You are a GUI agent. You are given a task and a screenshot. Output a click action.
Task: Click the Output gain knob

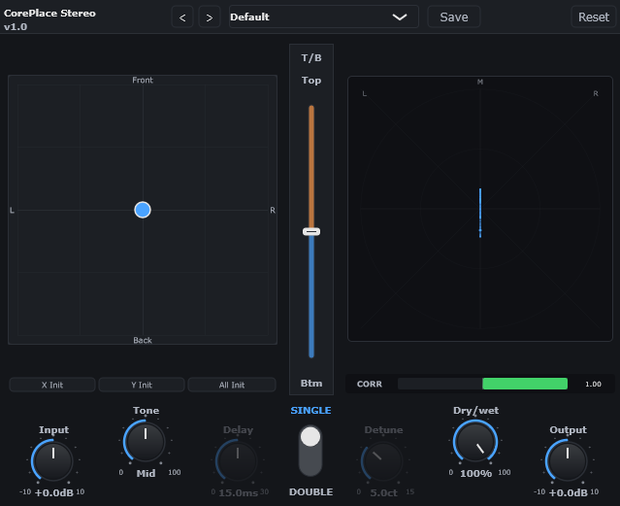pyautogui.click(x=567, y=461)
